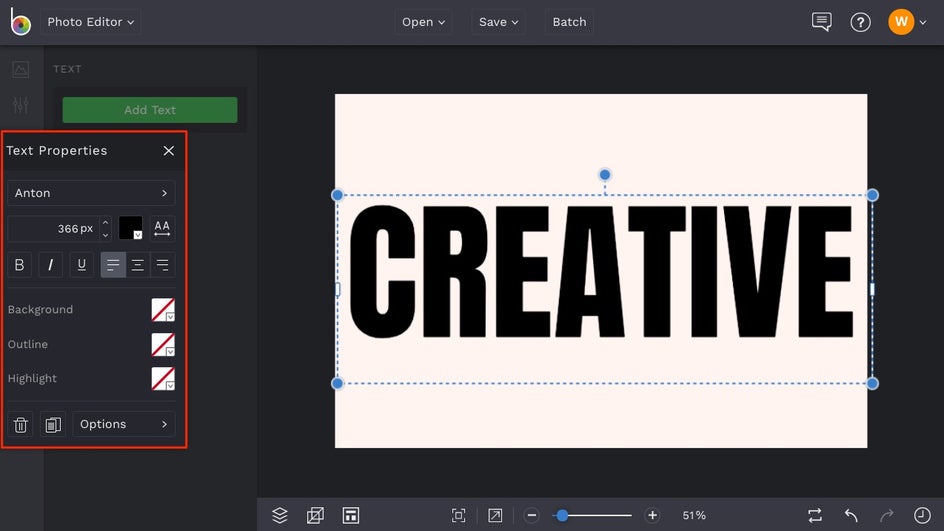This screenshot has height=531, width=944.
Task: Open the Save menu
Action: point(498,22)
